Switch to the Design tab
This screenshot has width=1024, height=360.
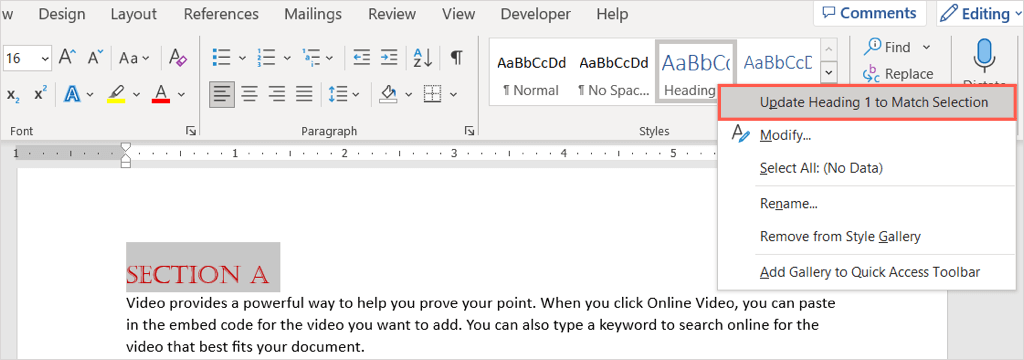[62, 14]
